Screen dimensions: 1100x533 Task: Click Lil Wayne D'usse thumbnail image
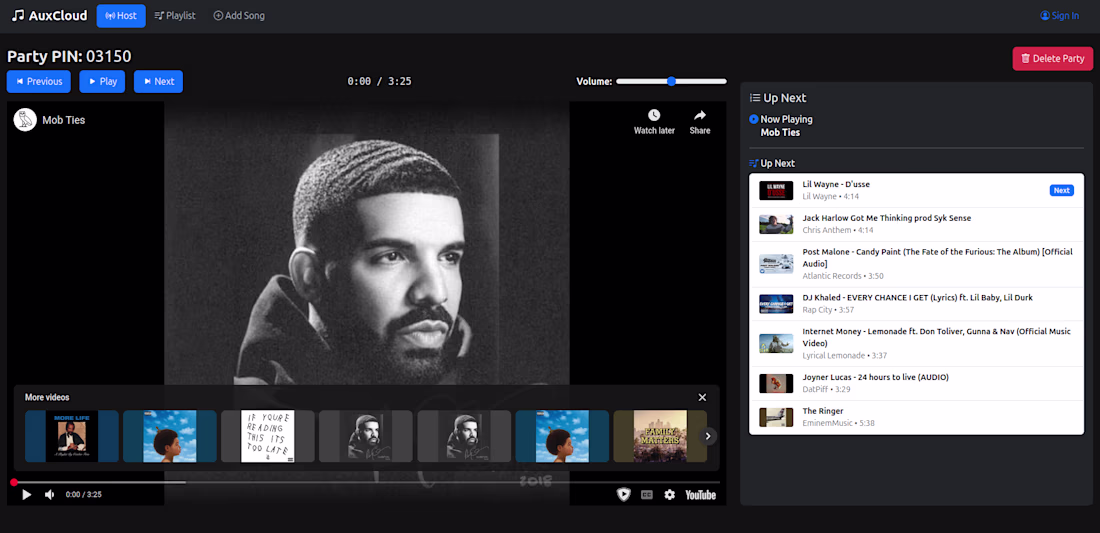776,190
